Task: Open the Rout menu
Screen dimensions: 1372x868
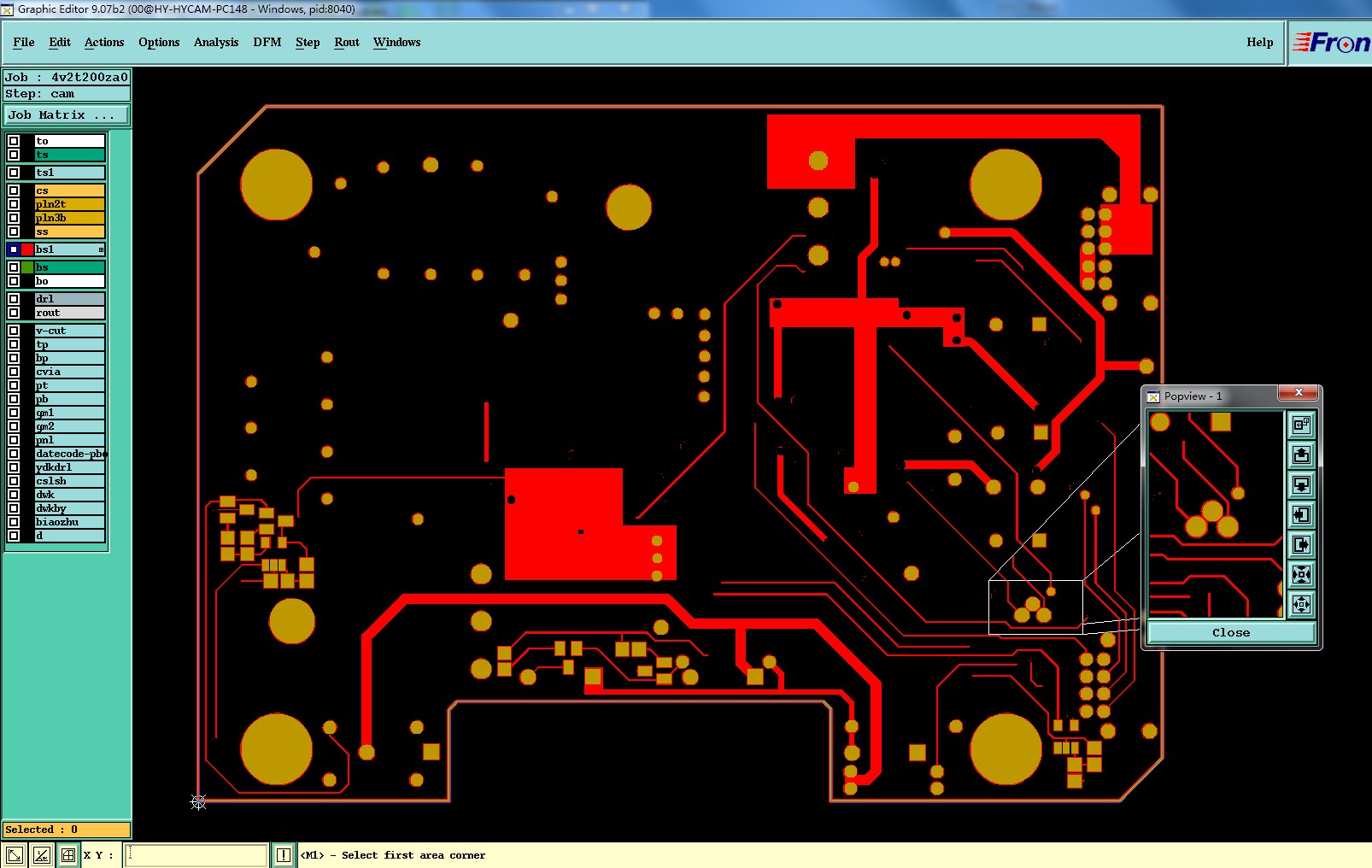Action: coord(347,42)
